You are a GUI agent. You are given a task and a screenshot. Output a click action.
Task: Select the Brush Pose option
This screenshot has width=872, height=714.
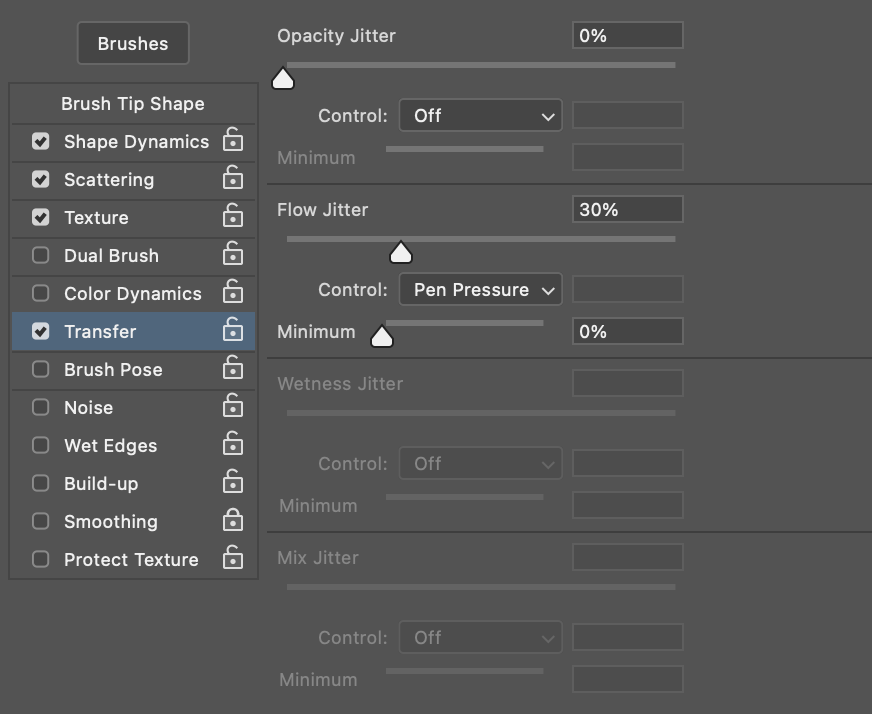(x=113, y=370)
